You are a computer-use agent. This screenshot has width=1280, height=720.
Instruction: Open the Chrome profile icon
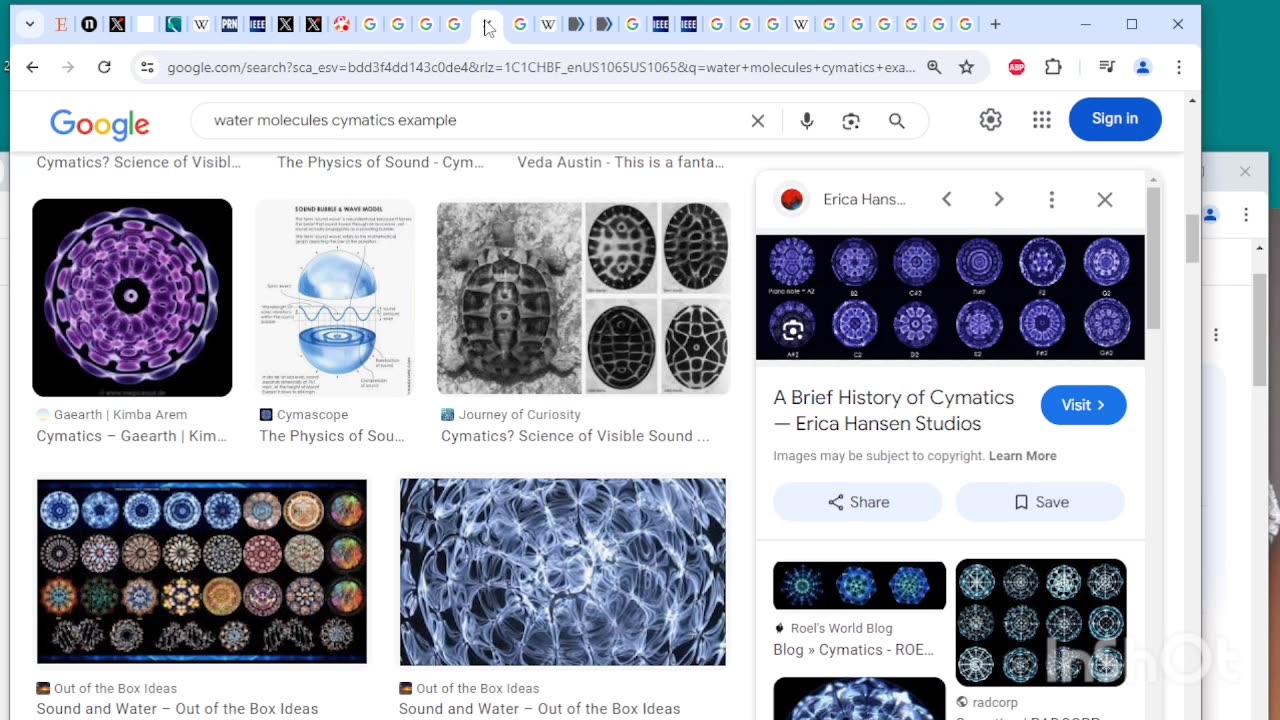tap(1143, 67)
